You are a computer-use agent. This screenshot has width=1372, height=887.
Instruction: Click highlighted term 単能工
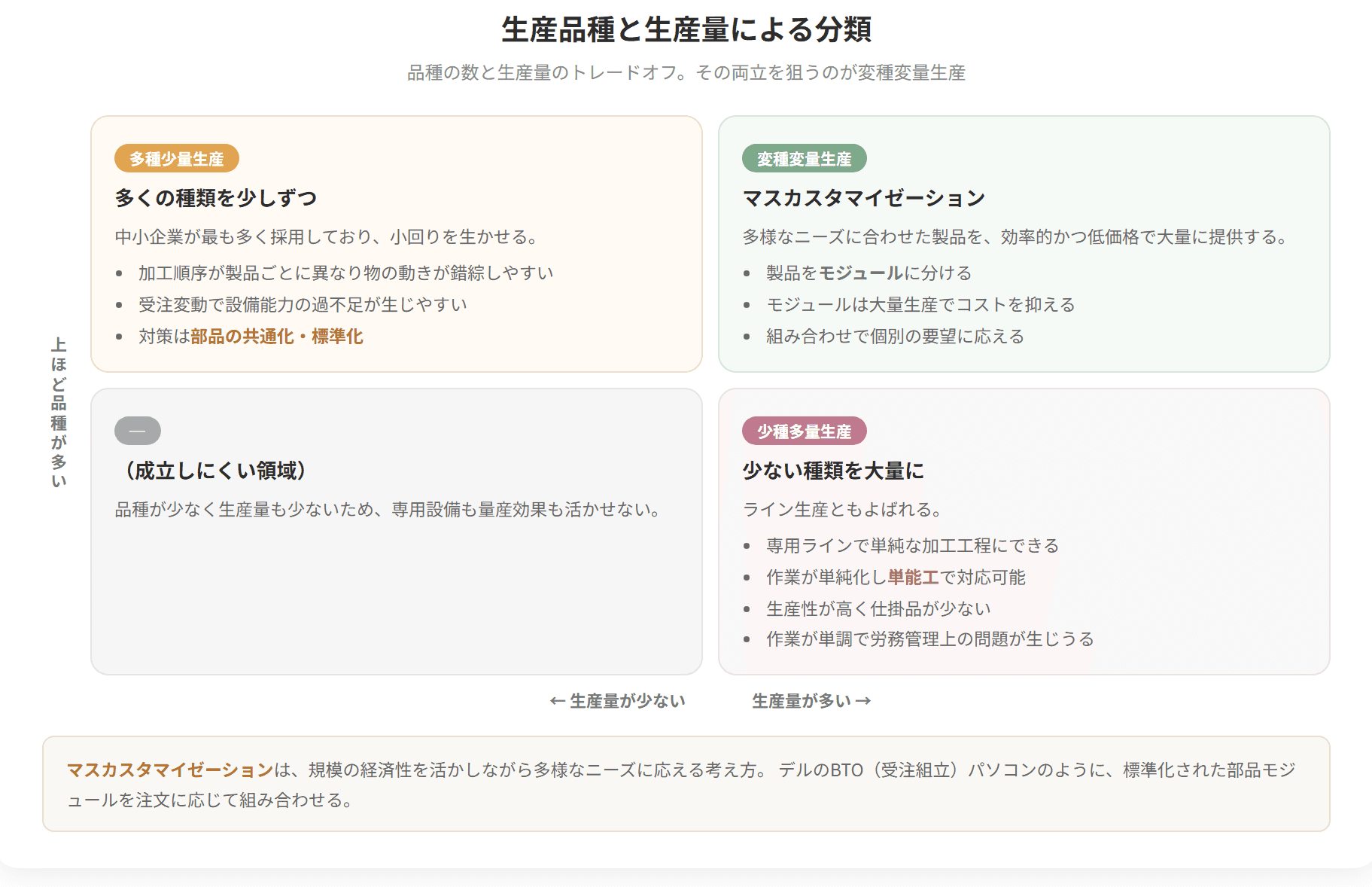(913, 578)
